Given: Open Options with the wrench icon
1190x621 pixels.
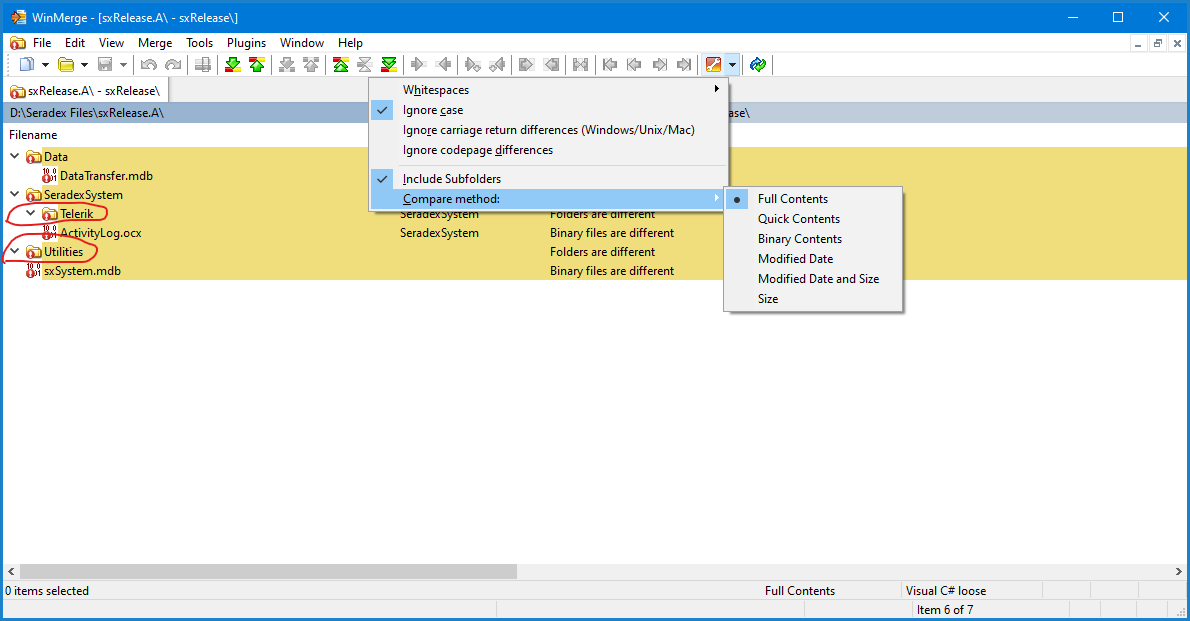Looking at the screenshot, I should (x=713, y=65).
